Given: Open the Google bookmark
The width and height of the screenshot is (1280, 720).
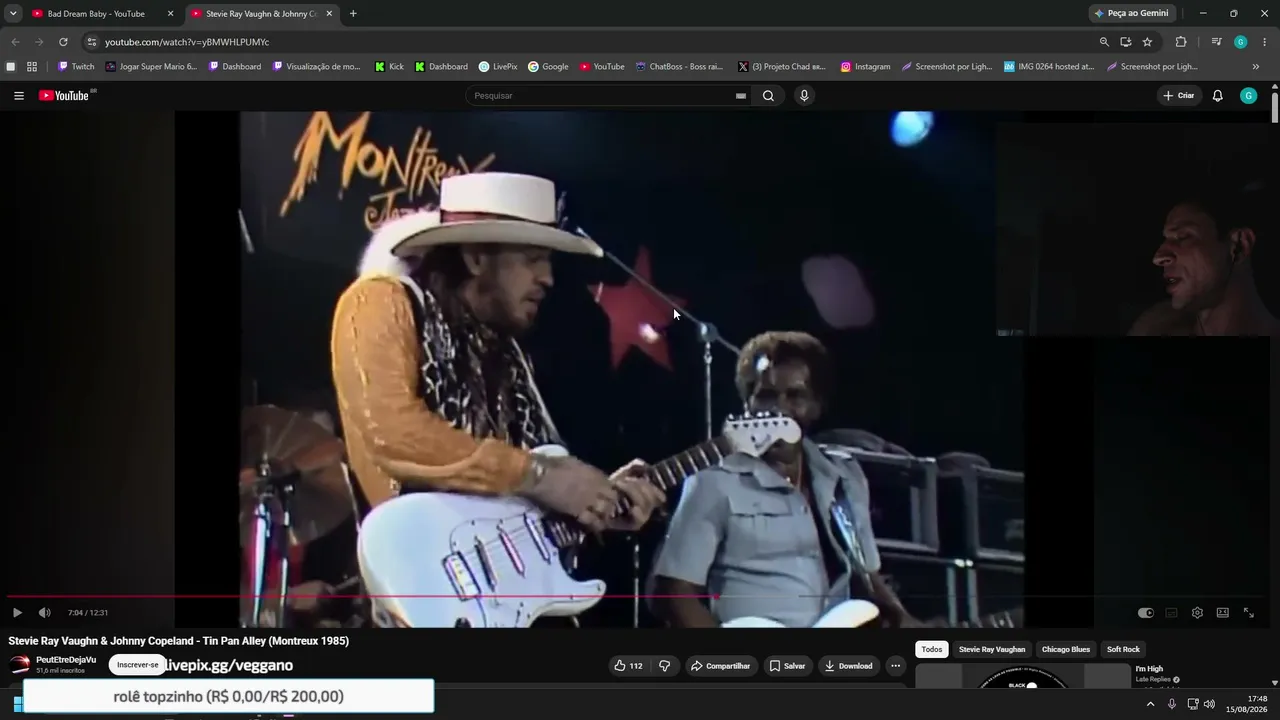Looking at the screenshot, I should tap(548, 67).
